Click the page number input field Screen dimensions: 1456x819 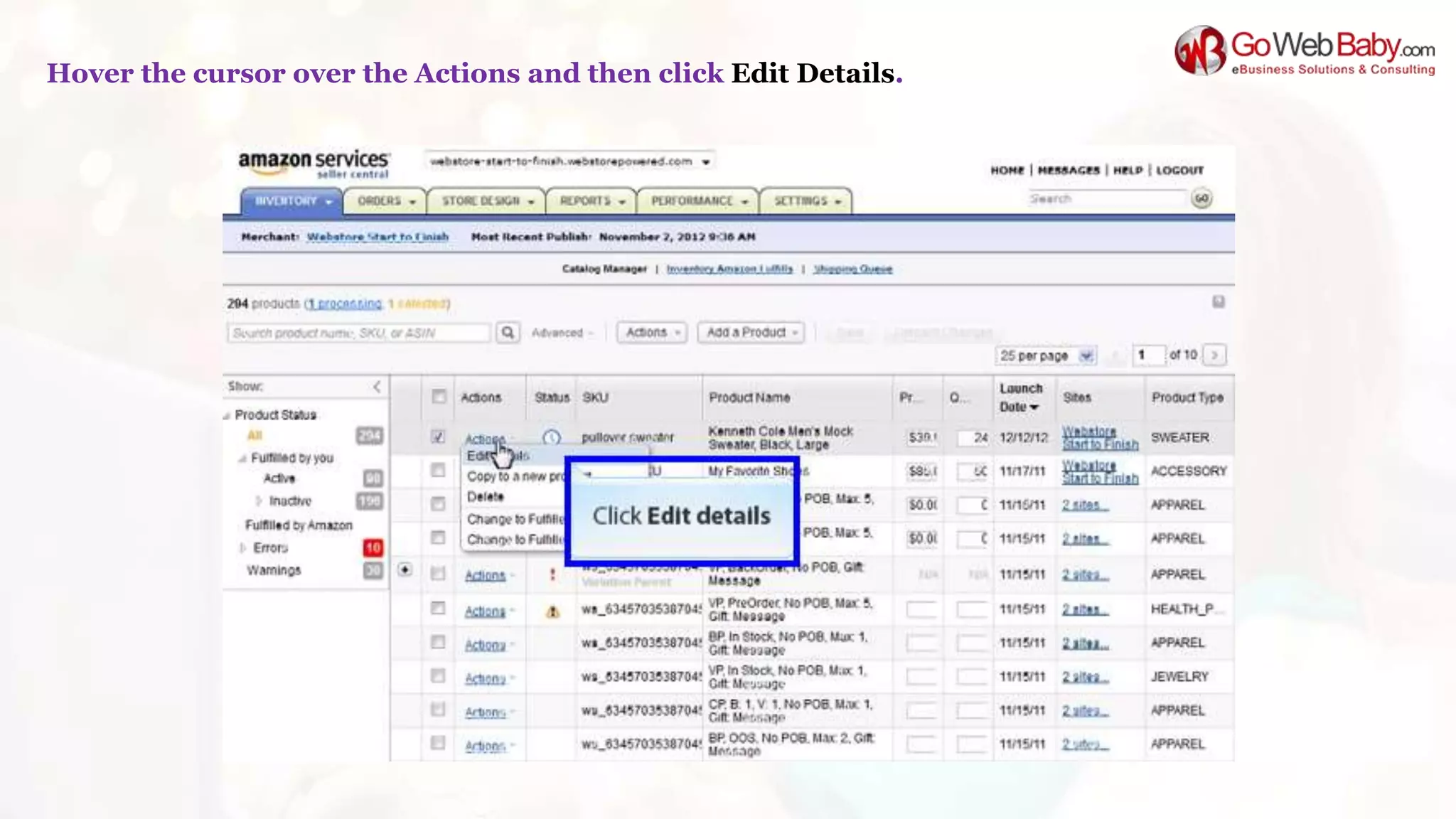pos(1149,355)
